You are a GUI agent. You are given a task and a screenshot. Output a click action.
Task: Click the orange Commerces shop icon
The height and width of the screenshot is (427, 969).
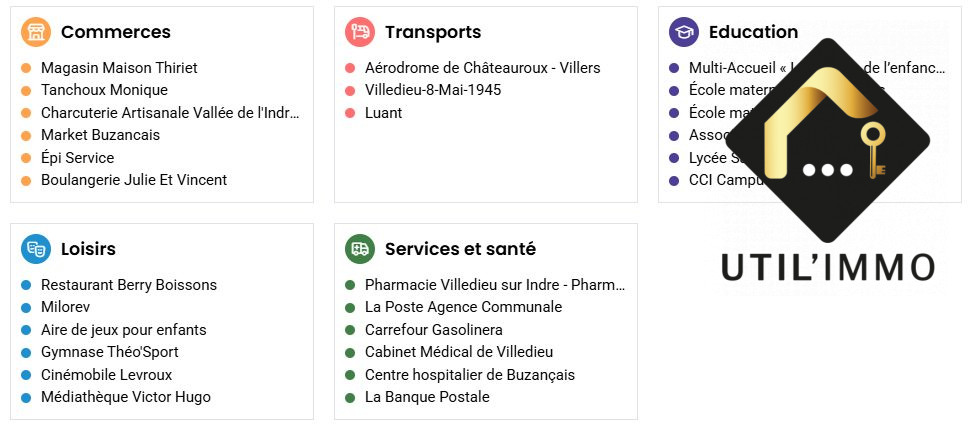pos(36,32)
